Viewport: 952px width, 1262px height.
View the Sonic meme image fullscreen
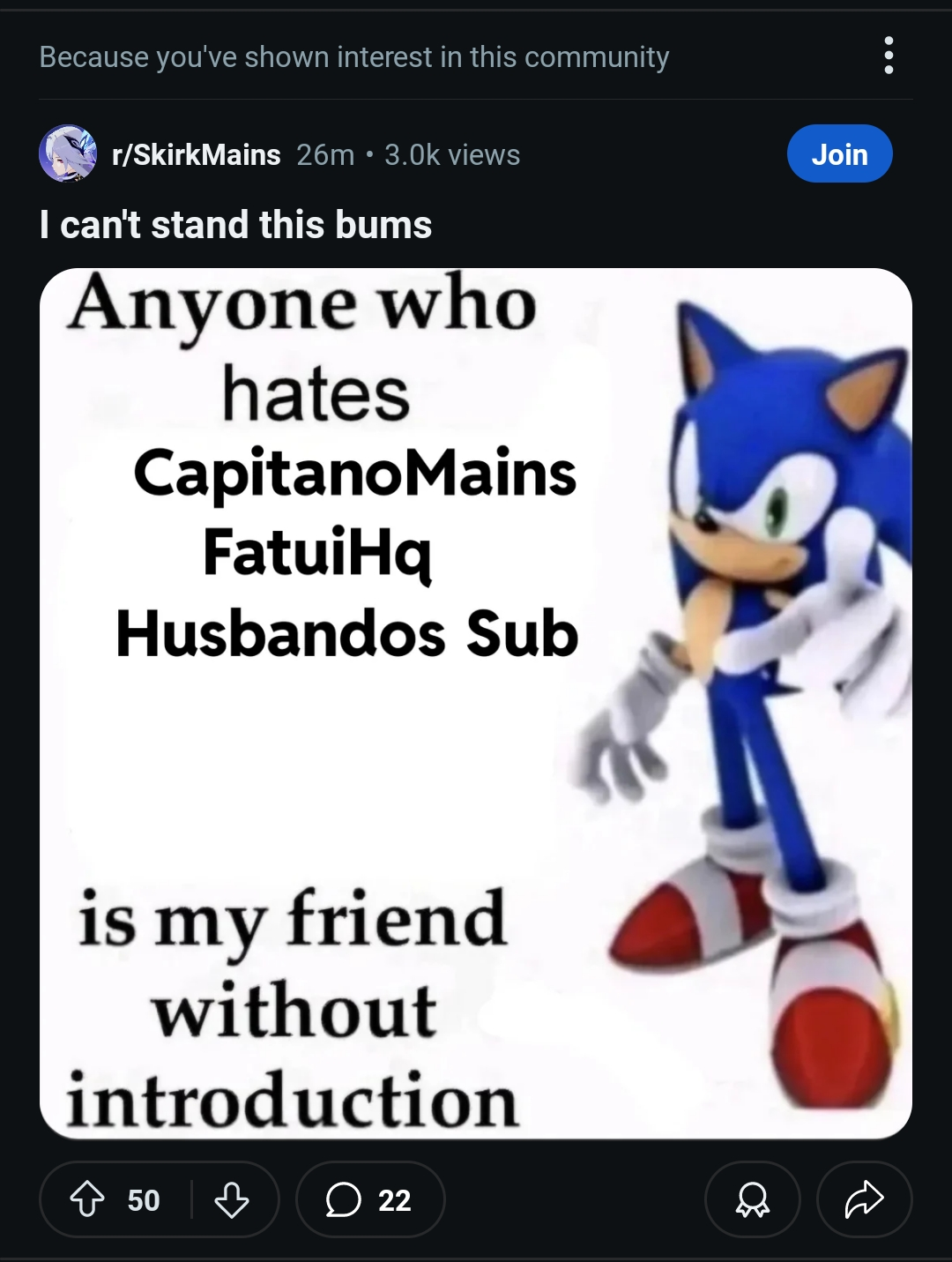coord(476,703)
